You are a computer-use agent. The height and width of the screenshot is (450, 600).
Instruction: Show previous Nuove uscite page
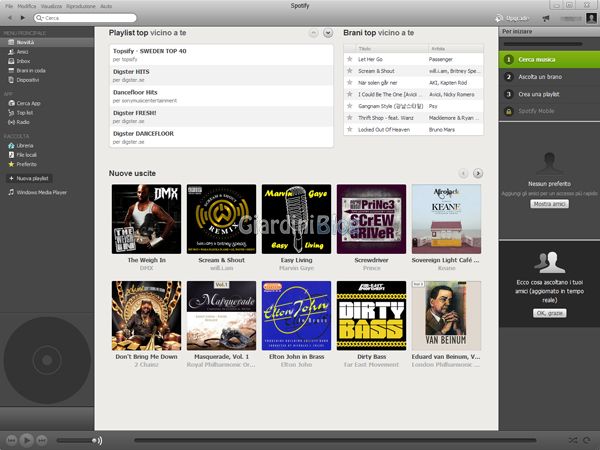pos(463,173)
